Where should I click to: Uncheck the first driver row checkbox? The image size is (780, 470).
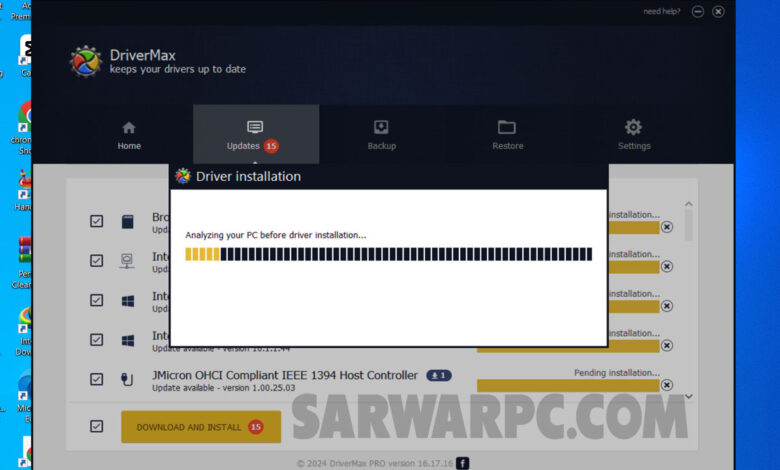(x=97, y=221)
